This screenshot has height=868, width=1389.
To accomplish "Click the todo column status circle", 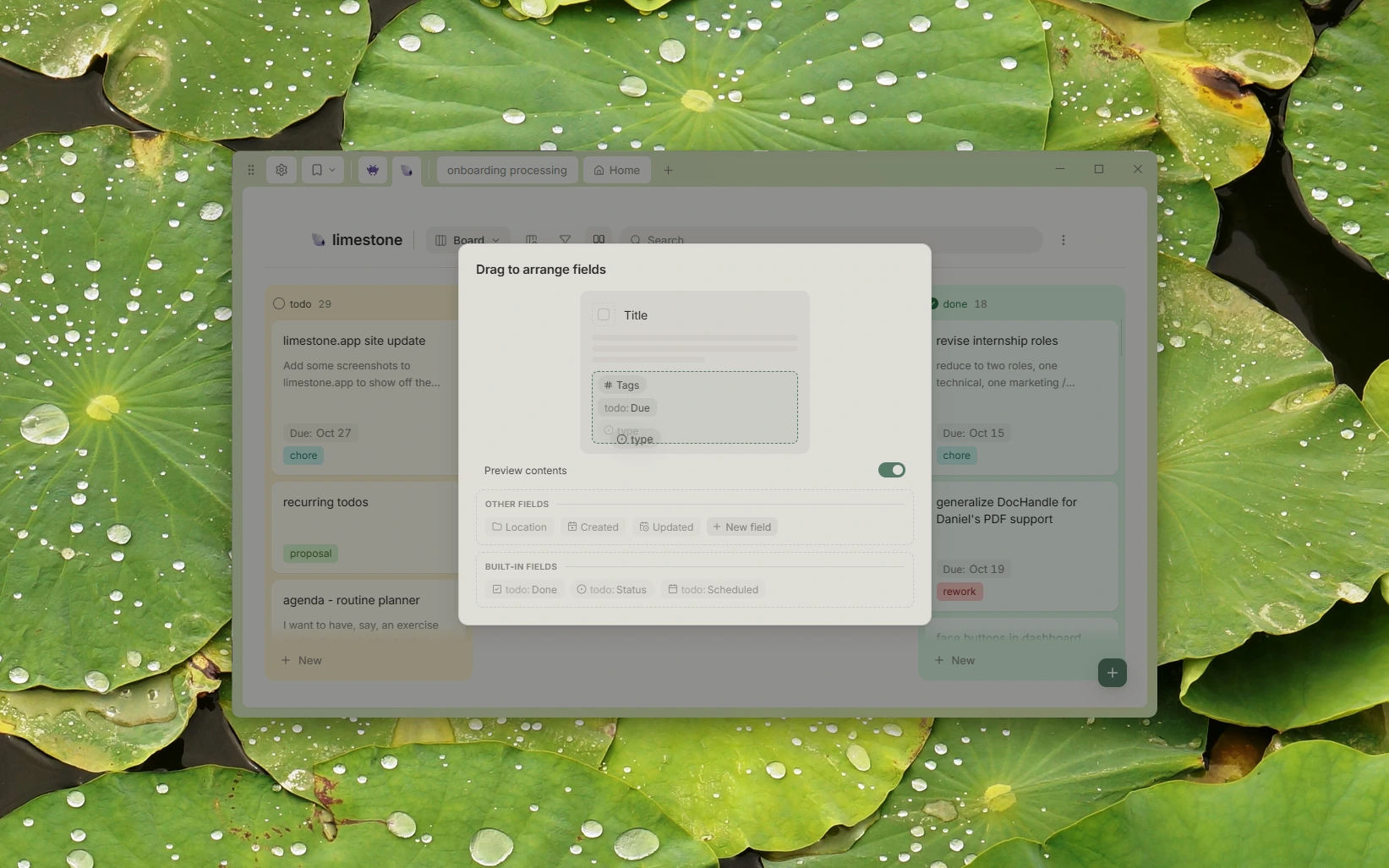I will point(279,303).
